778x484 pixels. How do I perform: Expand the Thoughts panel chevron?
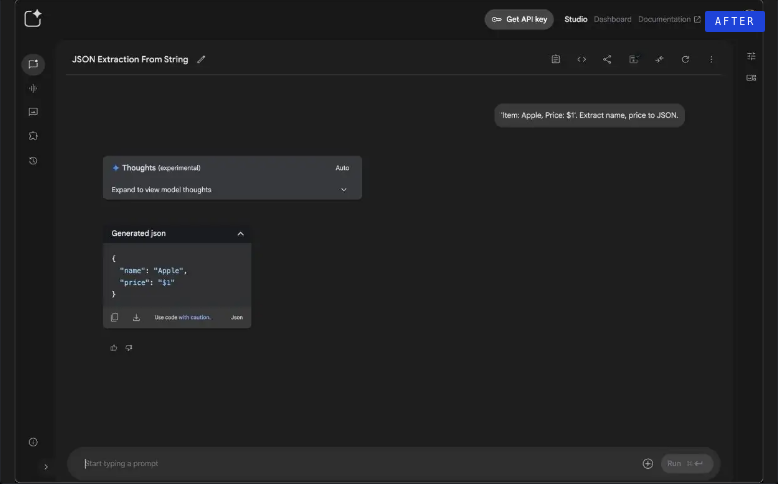[x=344, y=190]
